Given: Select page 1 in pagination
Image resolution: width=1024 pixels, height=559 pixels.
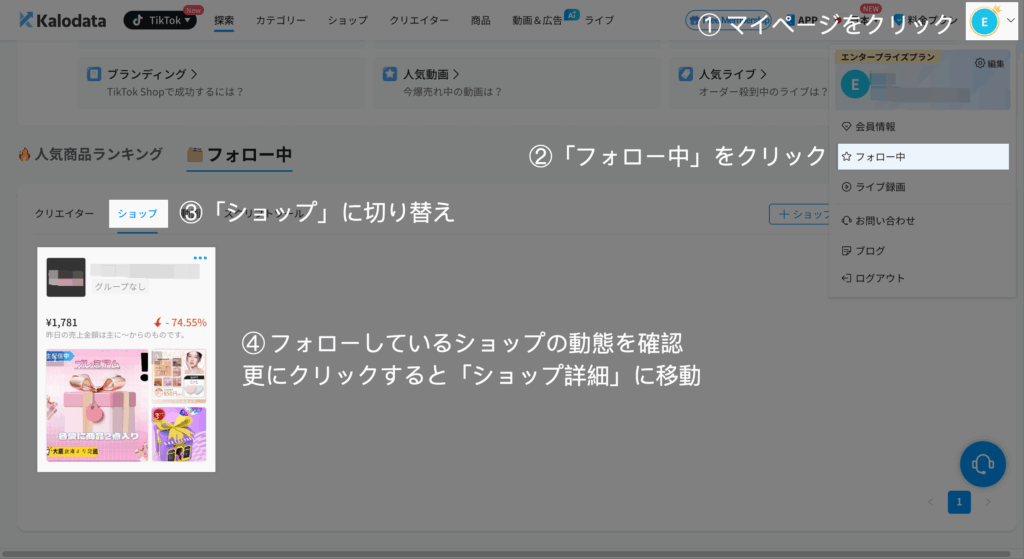Looking at the screenshot, I should click(959, 502).
